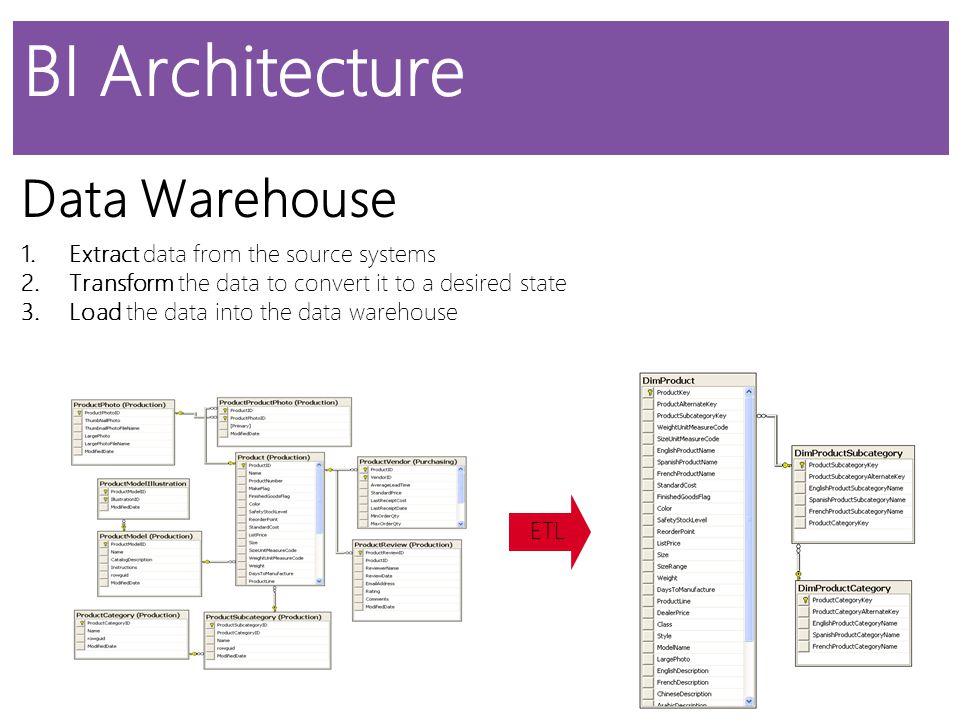Select ModelName row in DimProduct
This screenshot has width=960, height=720.
[693, 648]
